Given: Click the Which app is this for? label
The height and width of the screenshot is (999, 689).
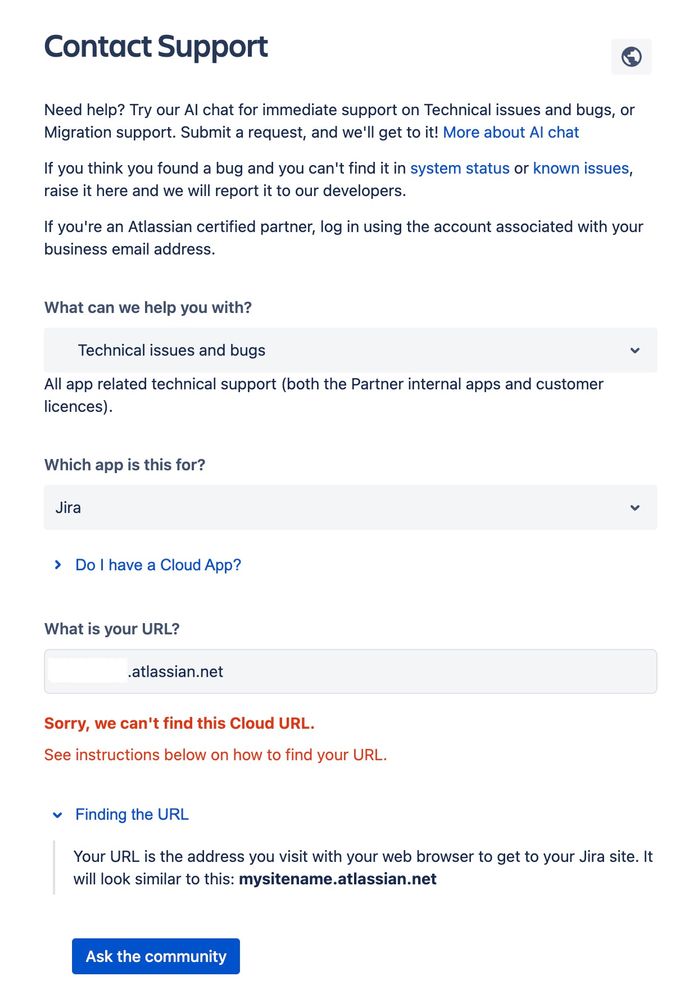Looking at the screenshot, I should point(125,465).
